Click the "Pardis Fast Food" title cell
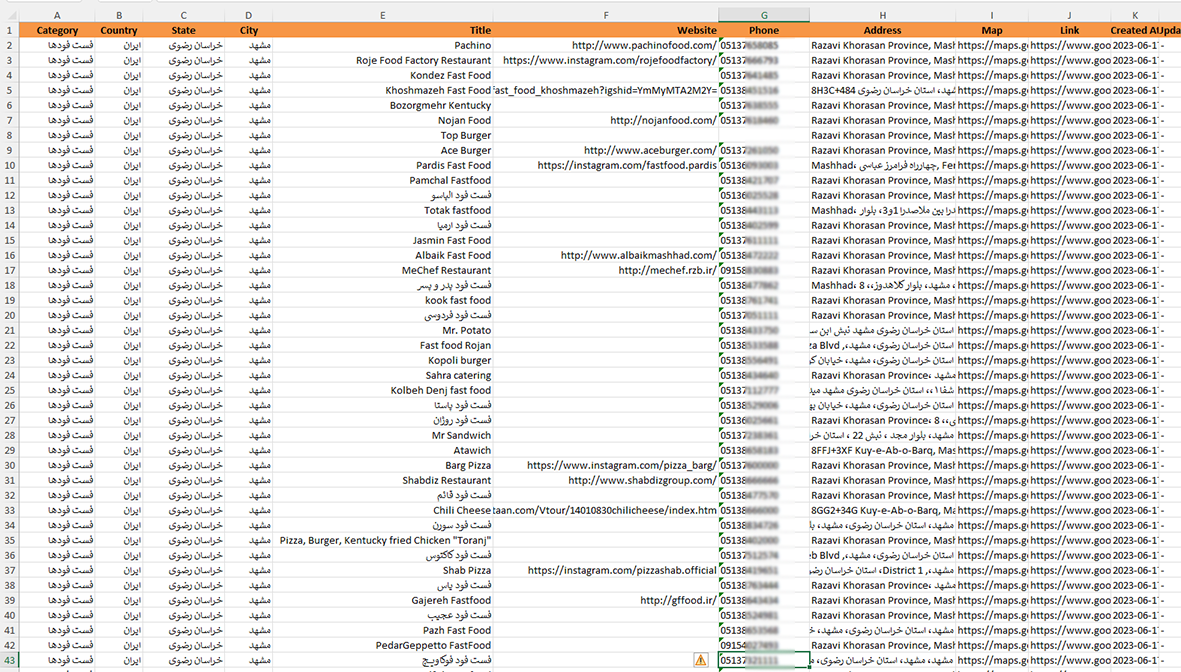Image resolution: width=1181 pixels, height=672 pixels. [383, 165]
